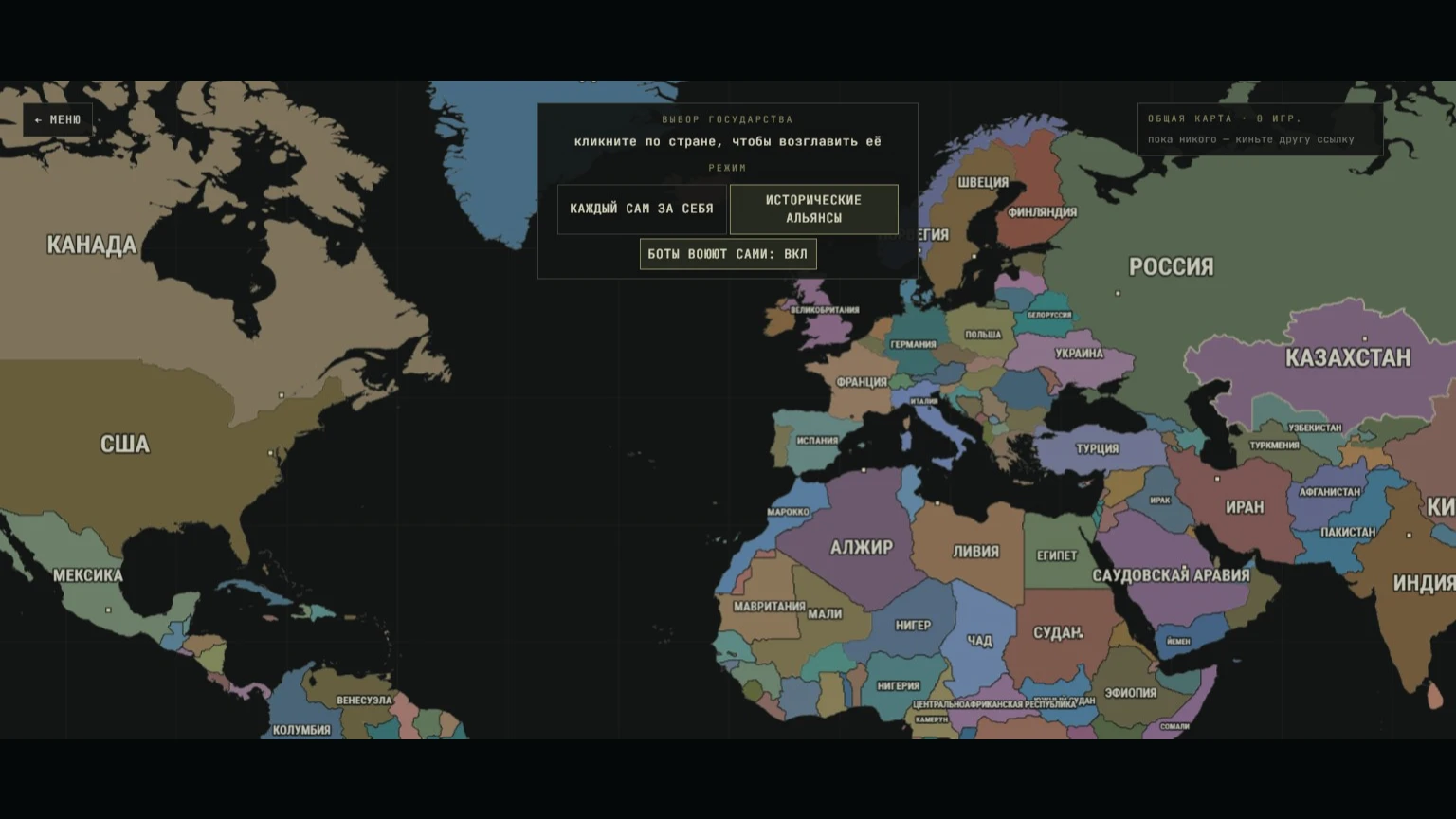Choose ВЕЛИКОБРИТАНИЯ on the map

click(825, 310)
